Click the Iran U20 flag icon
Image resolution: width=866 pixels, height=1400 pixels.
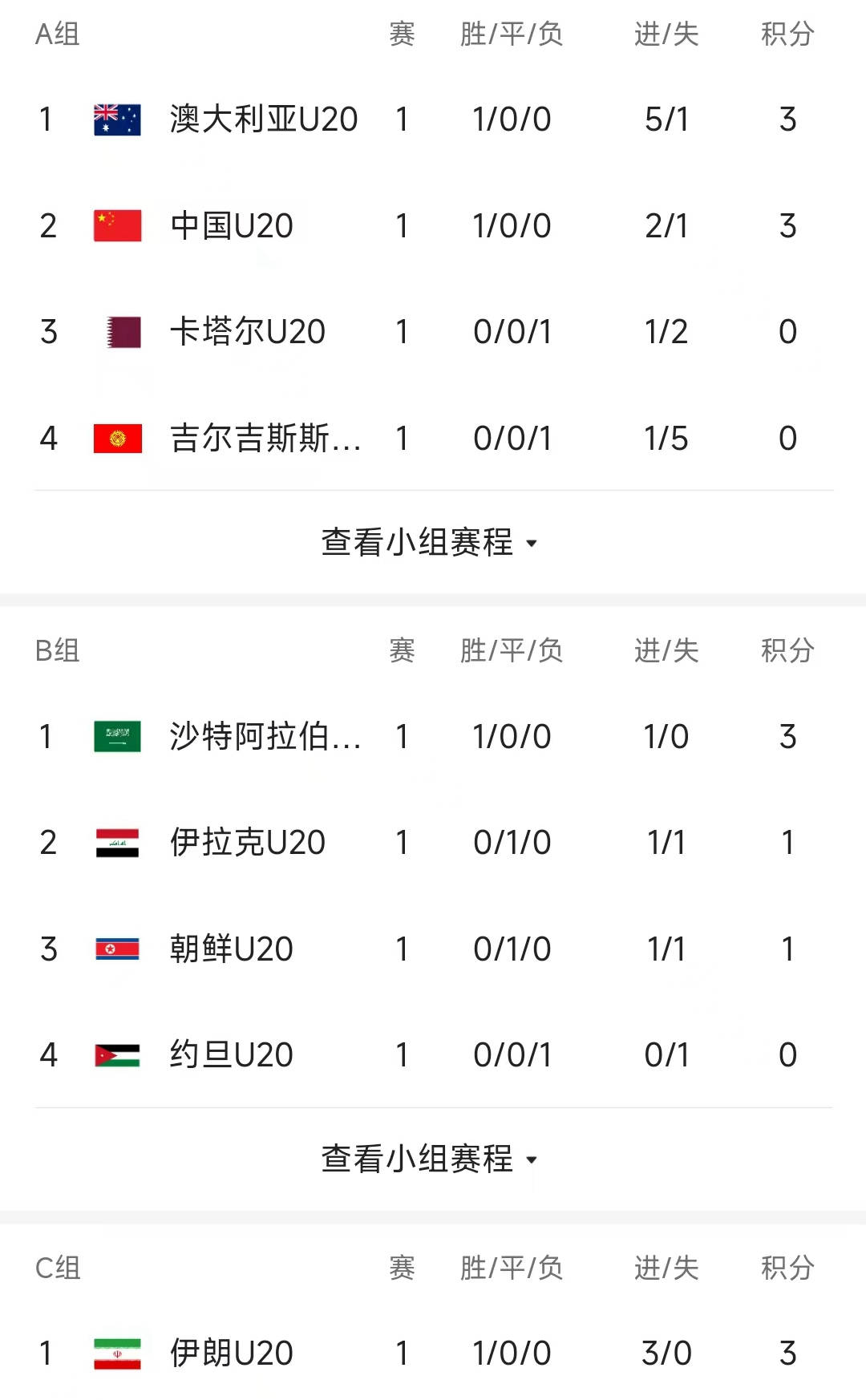click(x=117, y=1353)
